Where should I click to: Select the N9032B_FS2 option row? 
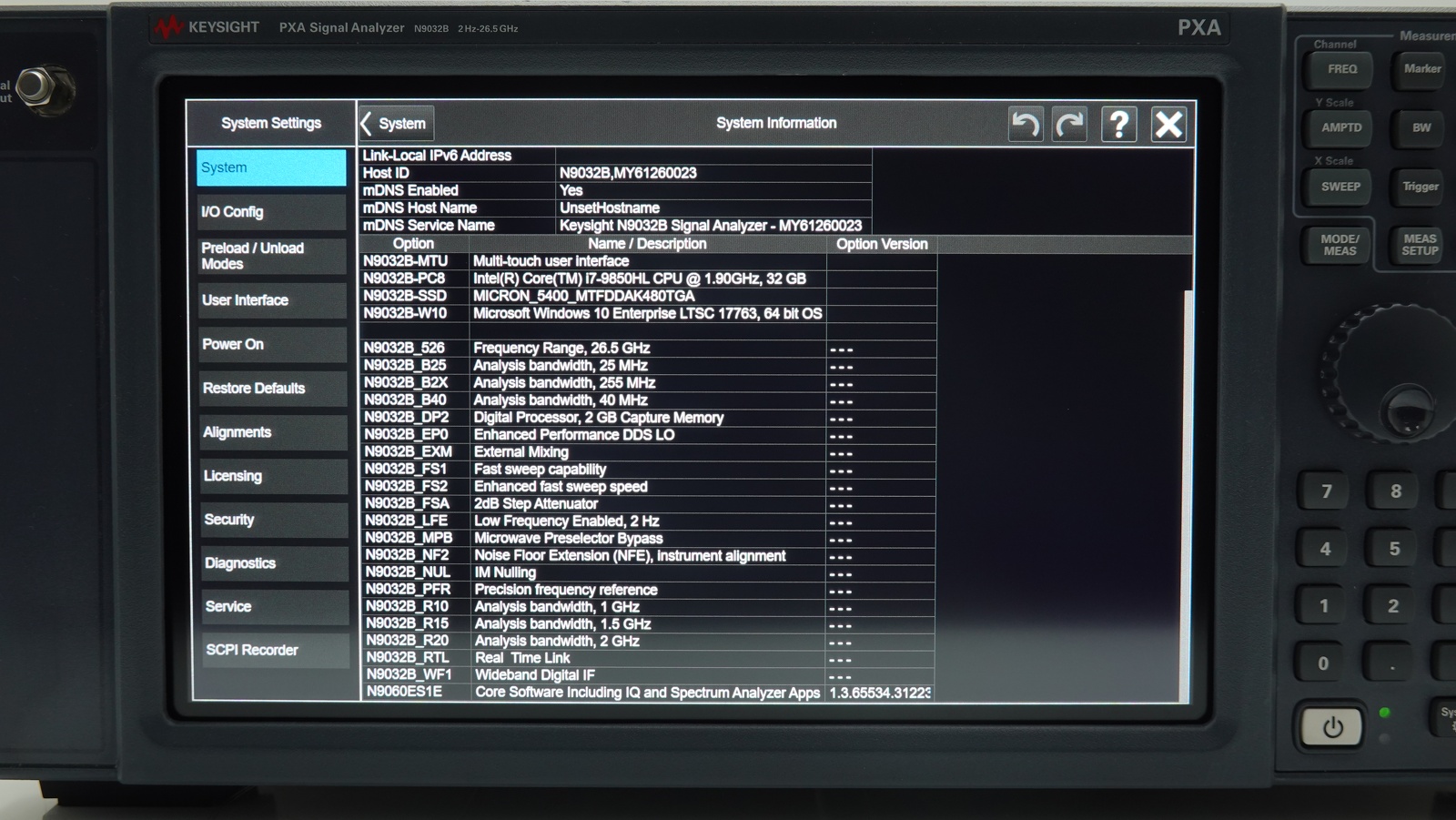[648, 486]
